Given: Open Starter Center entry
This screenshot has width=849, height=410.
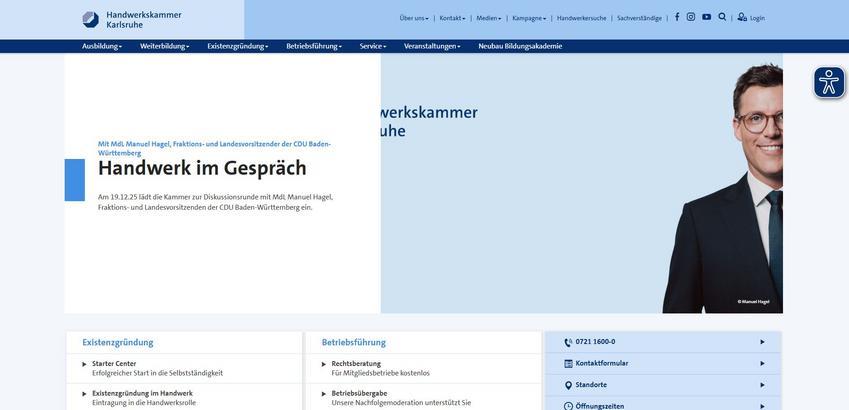Looking at the screenshot, I should tap(114, 363).
